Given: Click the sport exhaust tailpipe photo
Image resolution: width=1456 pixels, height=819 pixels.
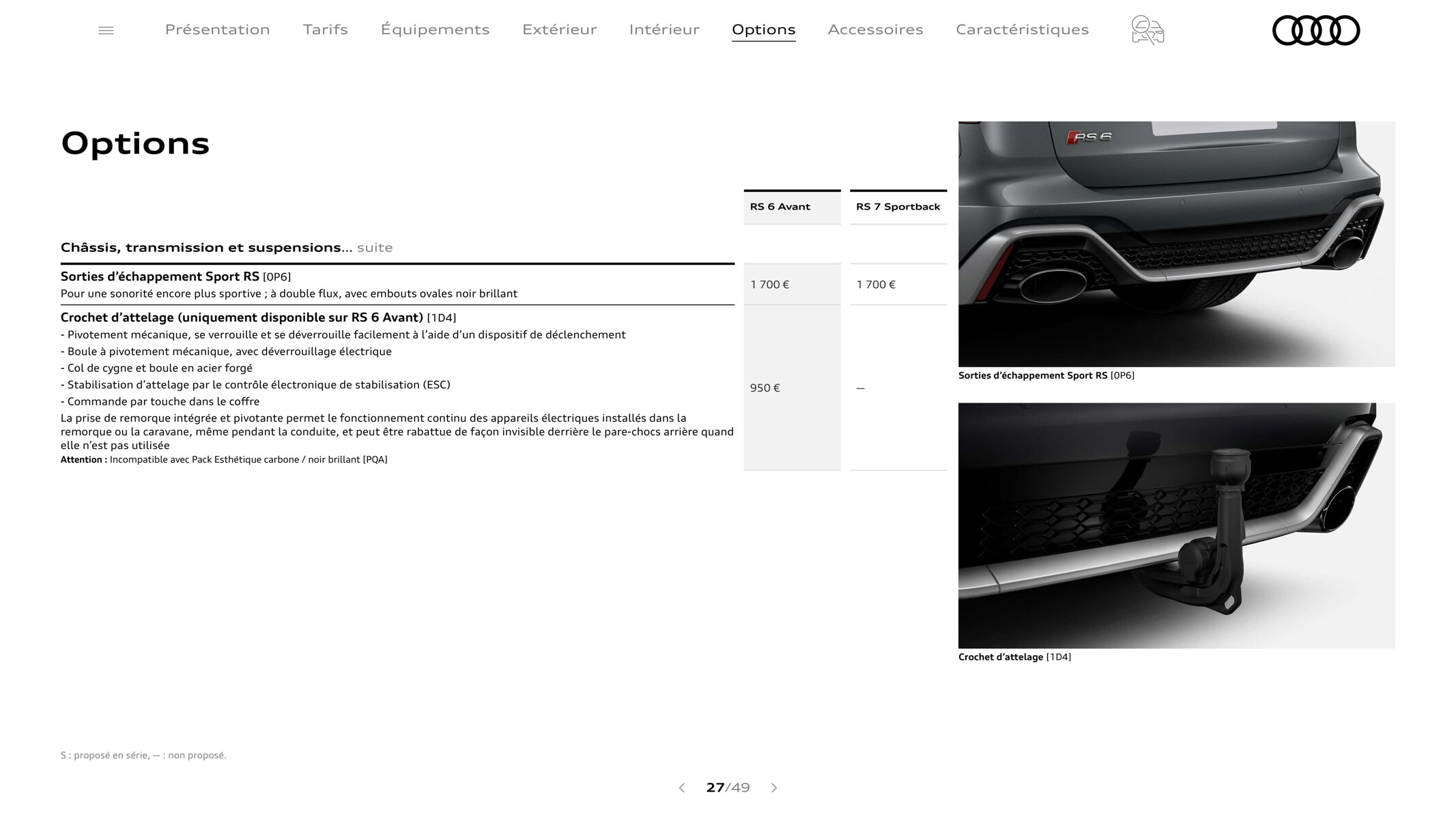Looking at the screenshot, I should 1176,244.
